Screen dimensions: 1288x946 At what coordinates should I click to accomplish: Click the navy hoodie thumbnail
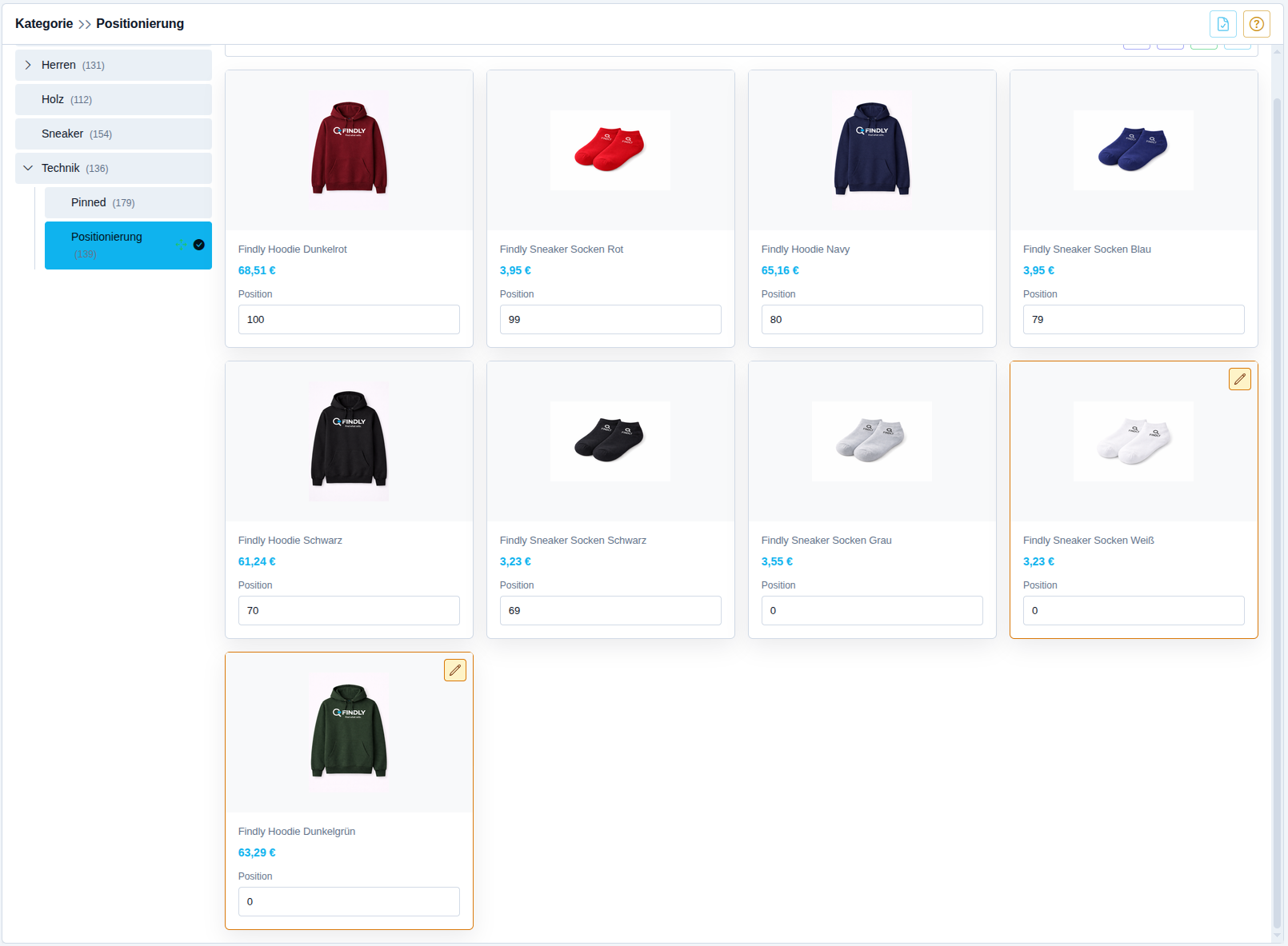(872, 150)
